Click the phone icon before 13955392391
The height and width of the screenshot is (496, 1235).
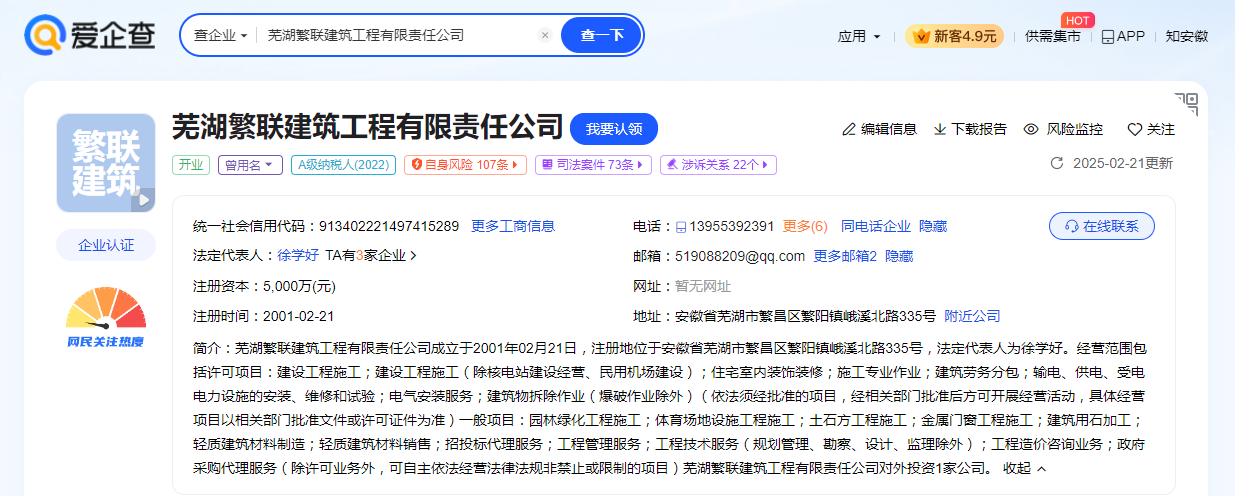click(x=681, y=226)
